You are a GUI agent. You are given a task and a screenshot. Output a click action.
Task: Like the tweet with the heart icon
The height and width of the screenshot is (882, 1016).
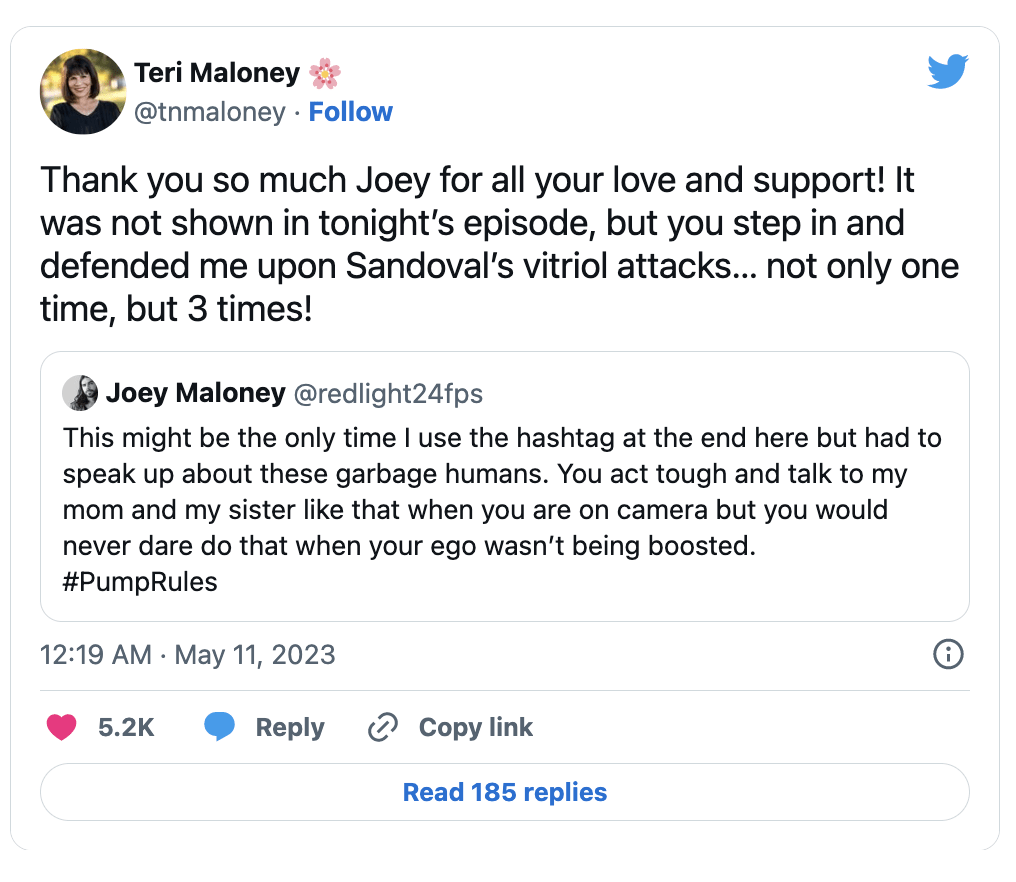(62, 727)
